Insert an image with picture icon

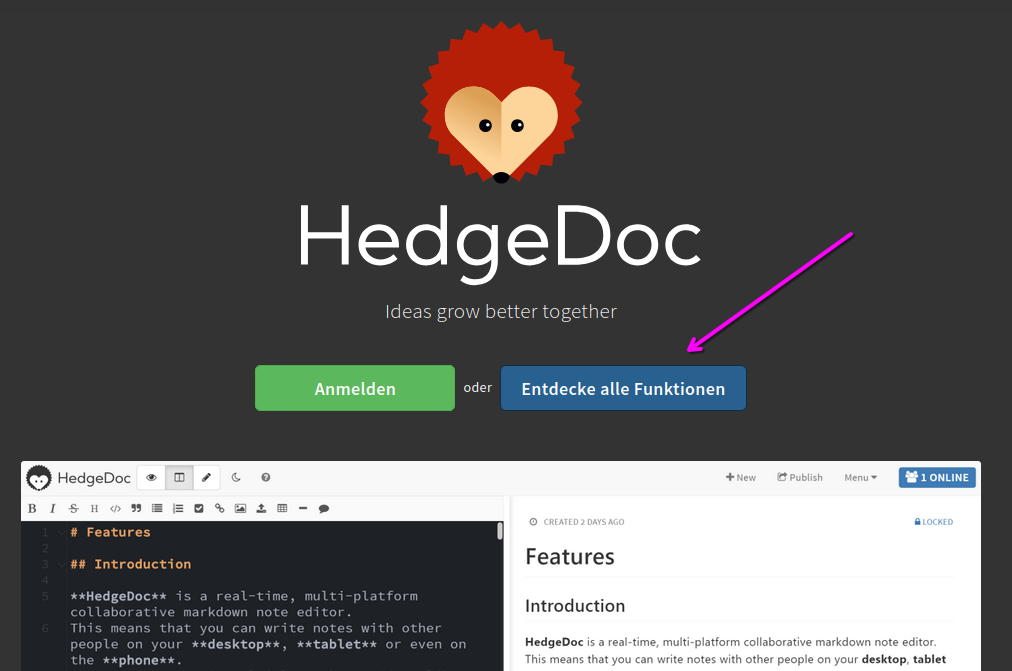point(240,508)
